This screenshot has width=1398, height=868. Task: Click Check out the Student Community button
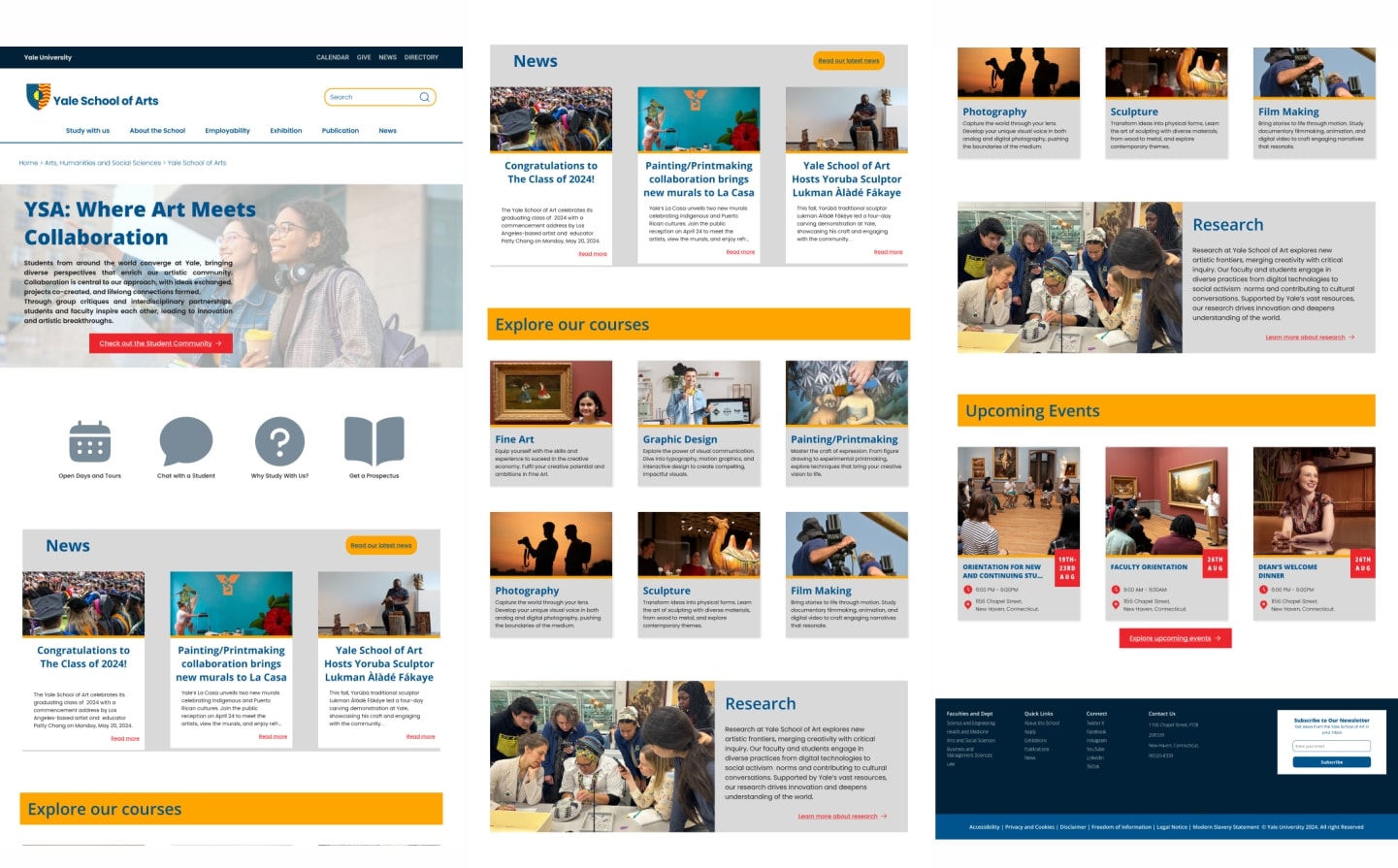coord(160,343)
